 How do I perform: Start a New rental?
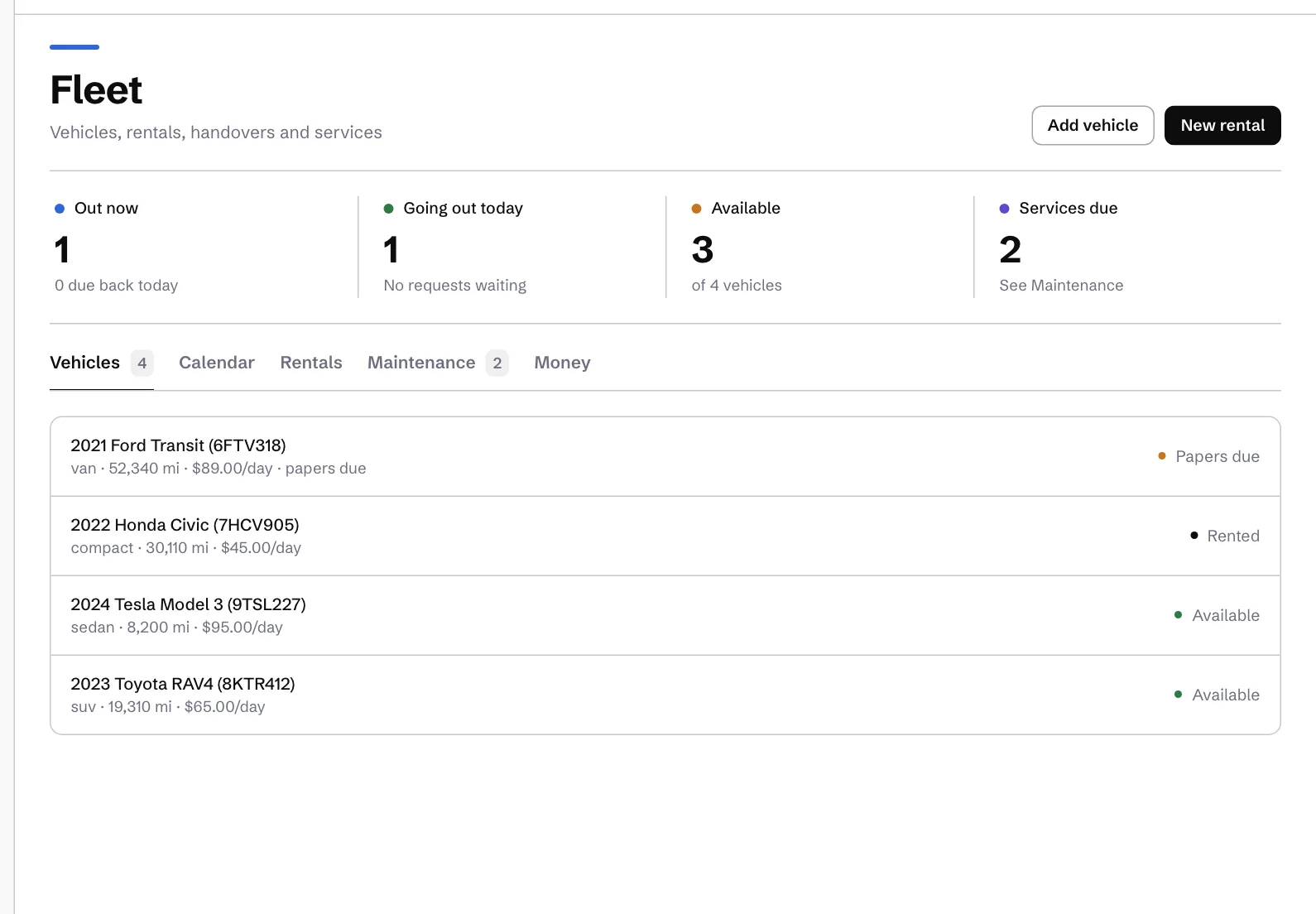(1222, 125)
